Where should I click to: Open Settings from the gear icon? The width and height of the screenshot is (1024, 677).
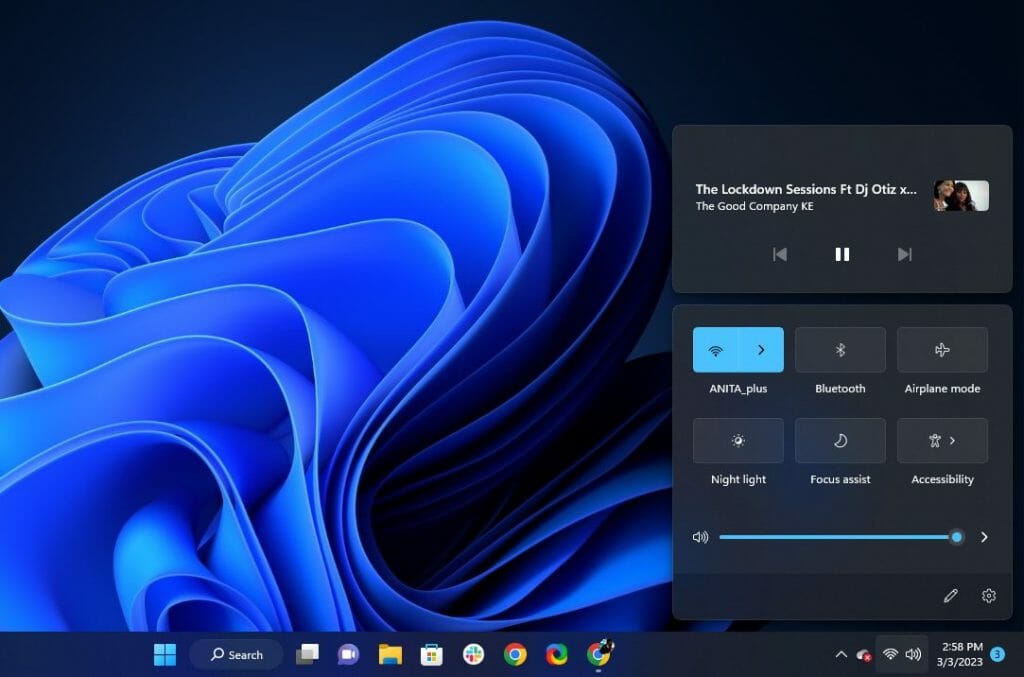coord(989,595)
